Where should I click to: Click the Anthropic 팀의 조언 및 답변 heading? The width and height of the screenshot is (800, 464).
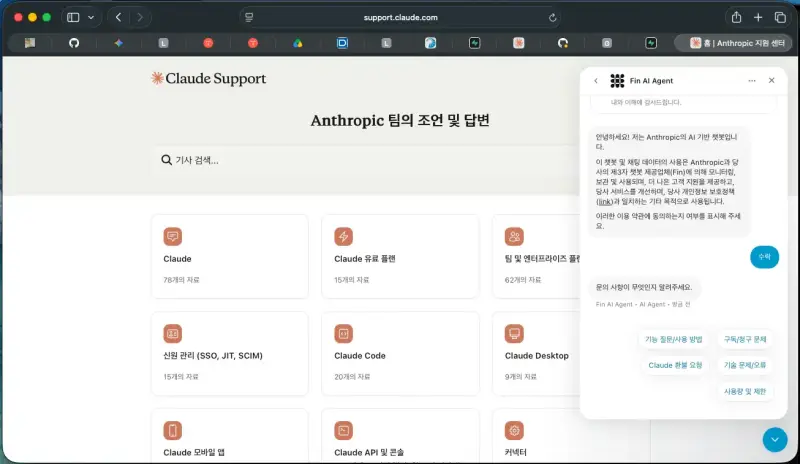tap(400, 120)
